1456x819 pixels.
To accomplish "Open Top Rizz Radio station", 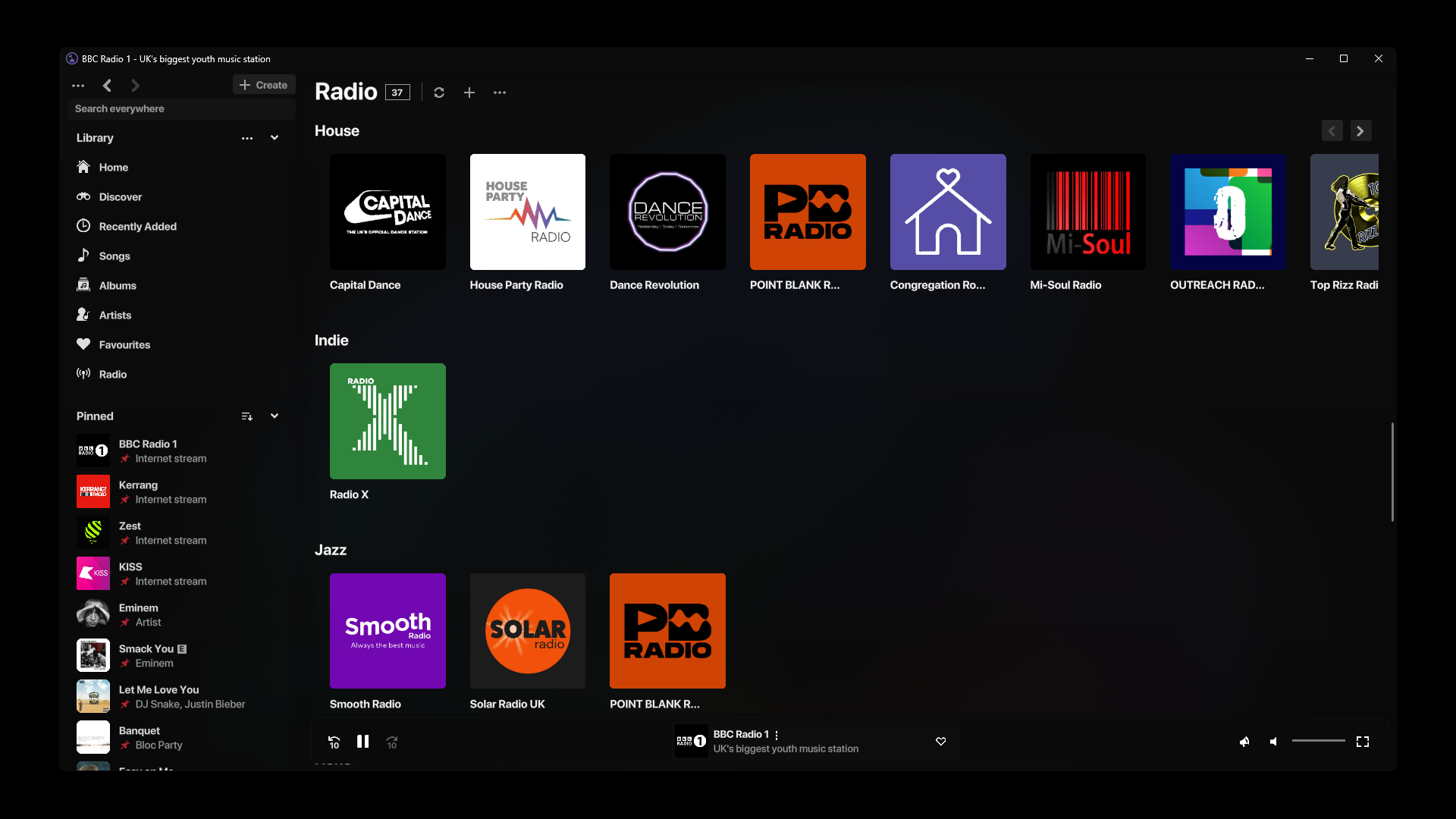I will [x=1345, y=212].
